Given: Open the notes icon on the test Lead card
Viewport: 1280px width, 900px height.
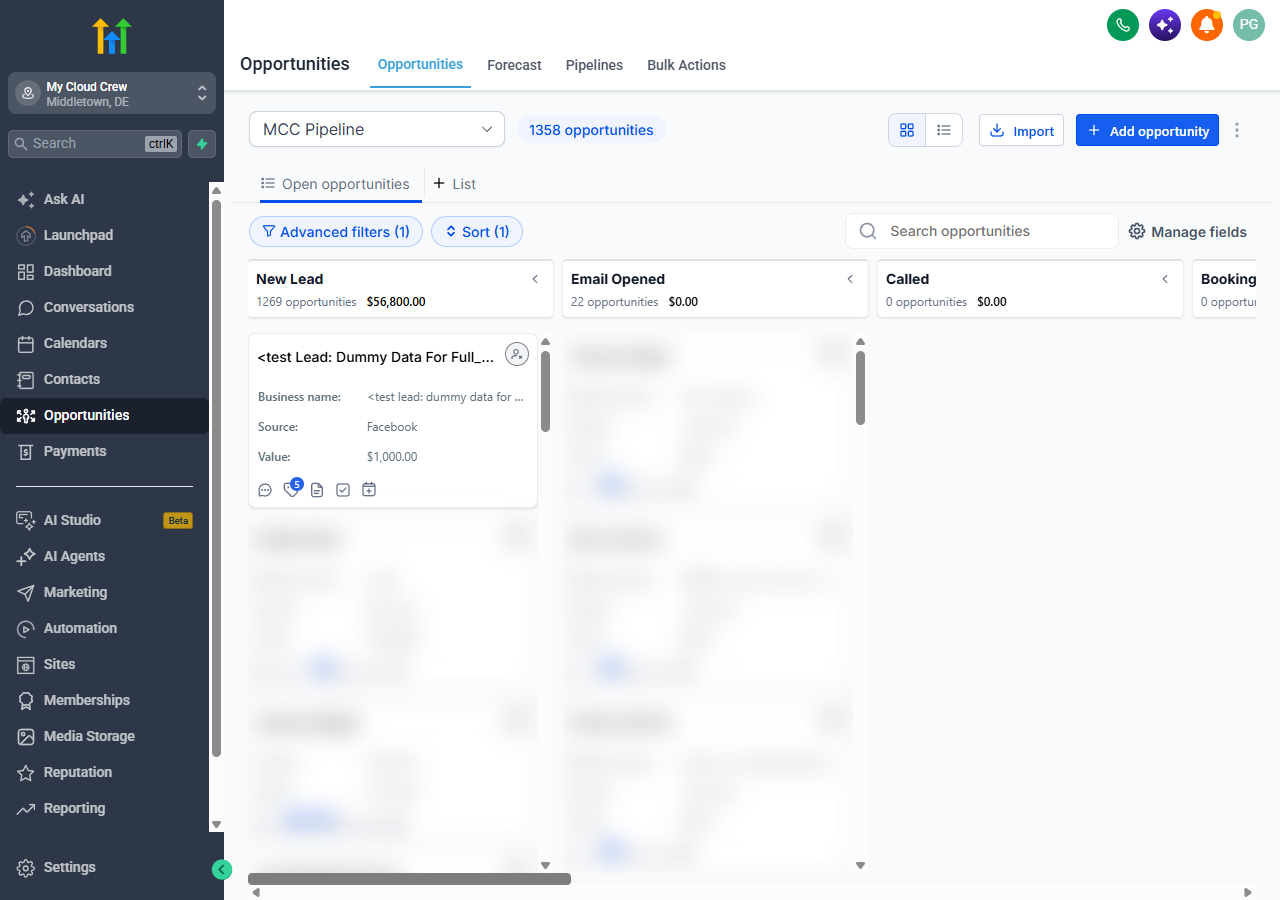Looking at the screenshot, I should [x=317, y=490].
